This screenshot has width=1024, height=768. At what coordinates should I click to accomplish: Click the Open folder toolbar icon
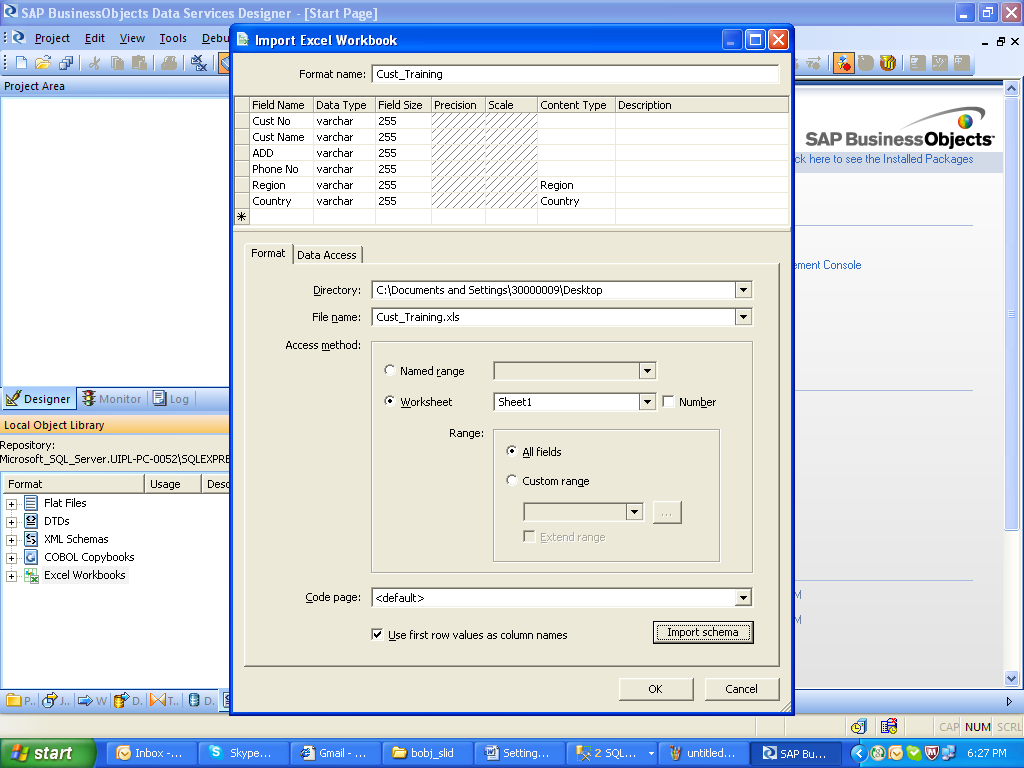(43, 63)
